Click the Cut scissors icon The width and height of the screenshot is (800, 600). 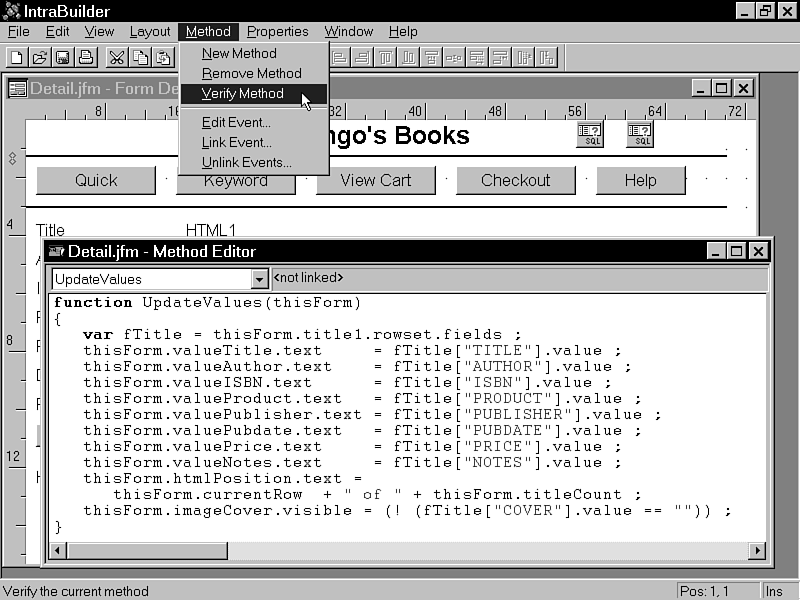click(x=117, y=57)
